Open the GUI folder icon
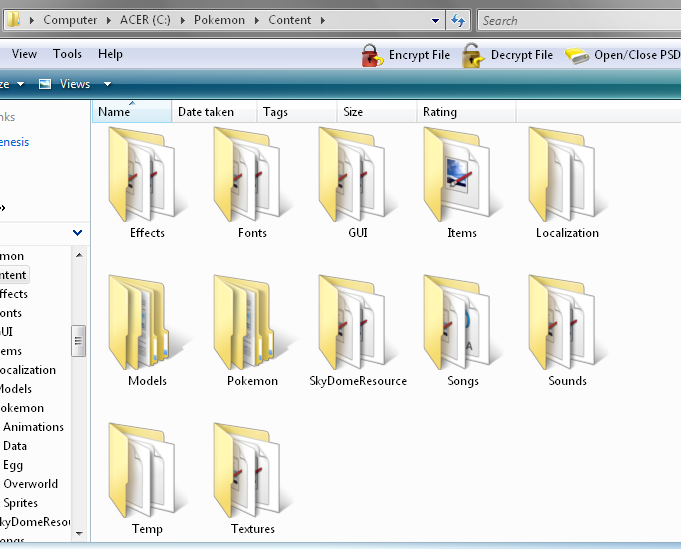681x549 pixels. [357, 174]
